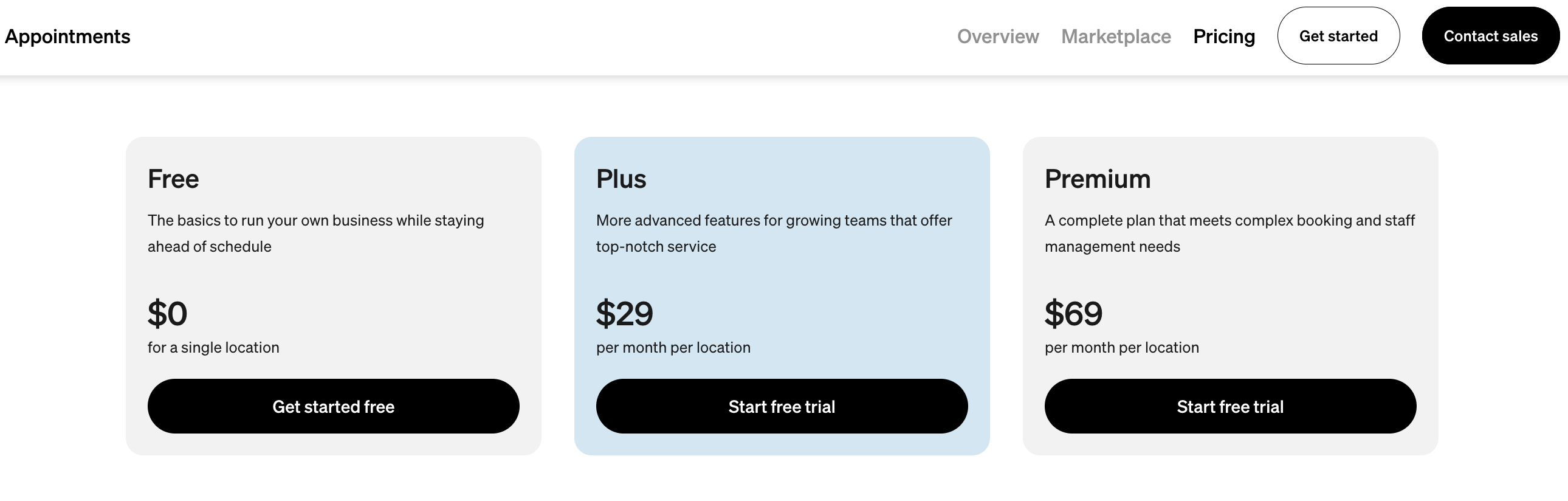Click "per month per location" under $29
The image size is (1568, 501).
pyautogui.click(x=673, y=348)
